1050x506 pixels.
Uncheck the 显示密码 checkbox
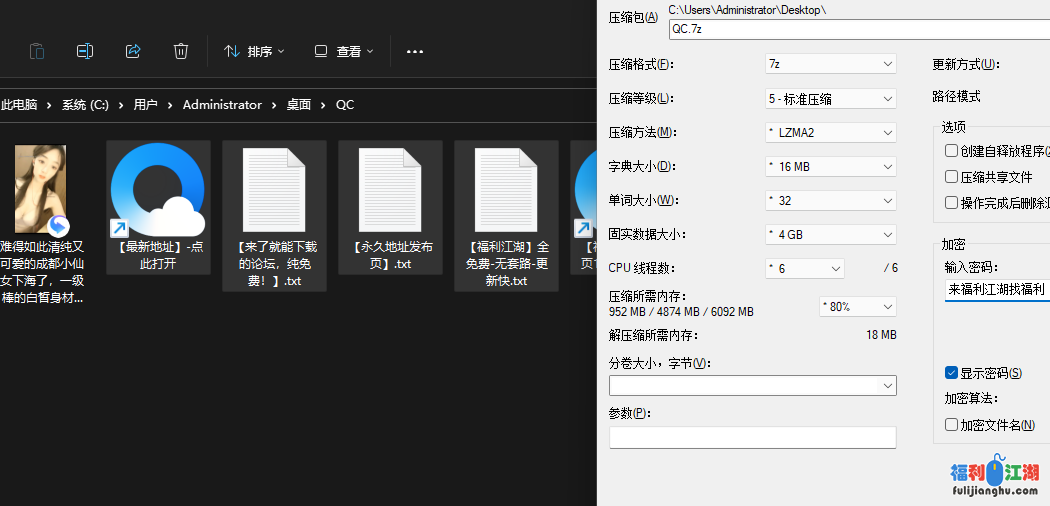click(952, 373)
